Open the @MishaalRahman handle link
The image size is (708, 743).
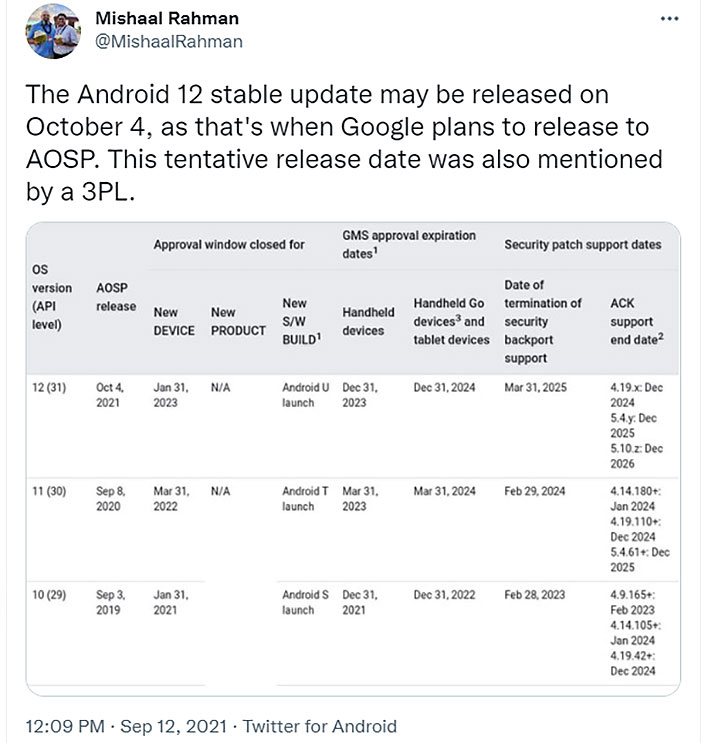click(169, 42)
